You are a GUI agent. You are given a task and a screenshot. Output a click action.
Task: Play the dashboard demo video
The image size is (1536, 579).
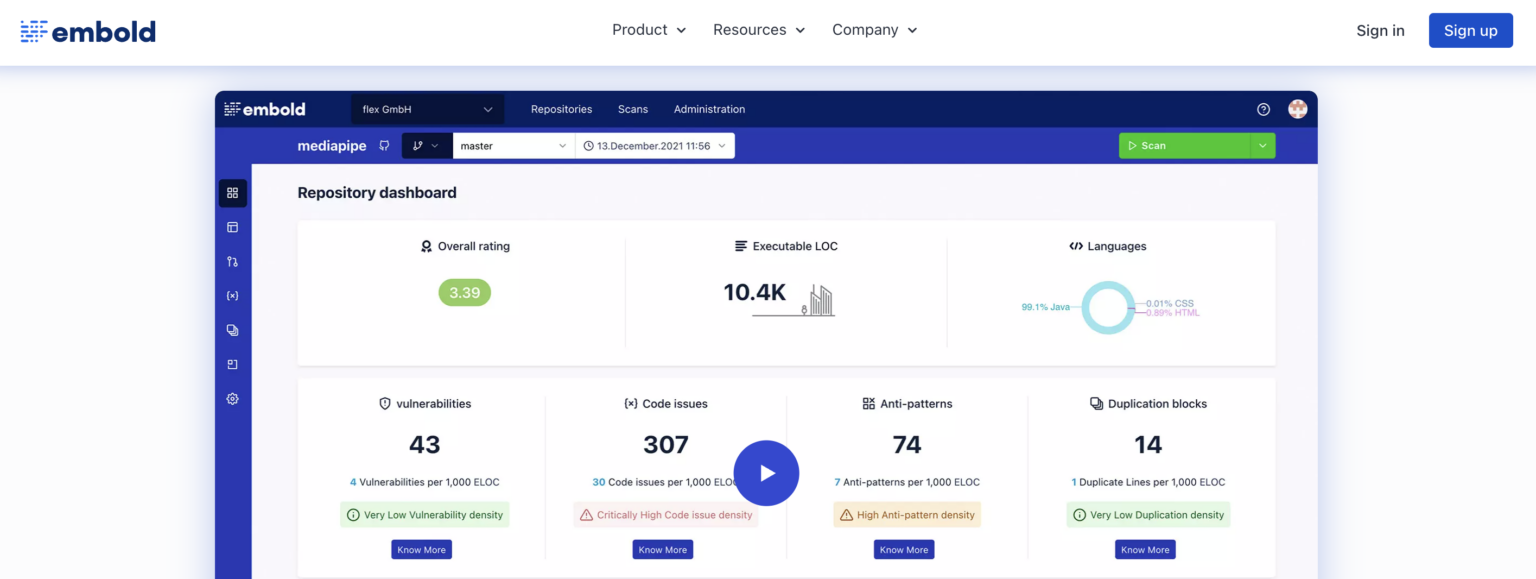(766, 473)
